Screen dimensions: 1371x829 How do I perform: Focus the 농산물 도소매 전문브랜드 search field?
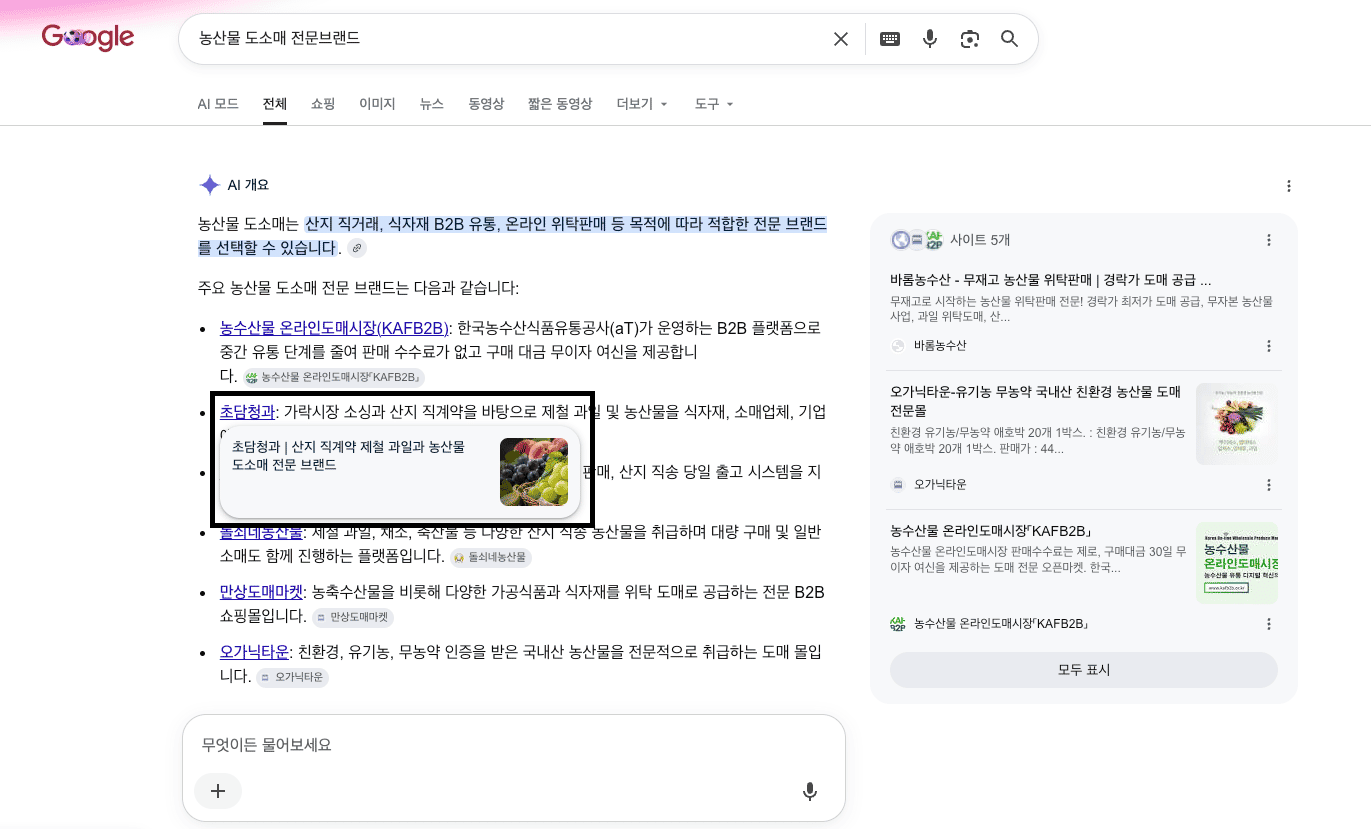tap(506, 39)
